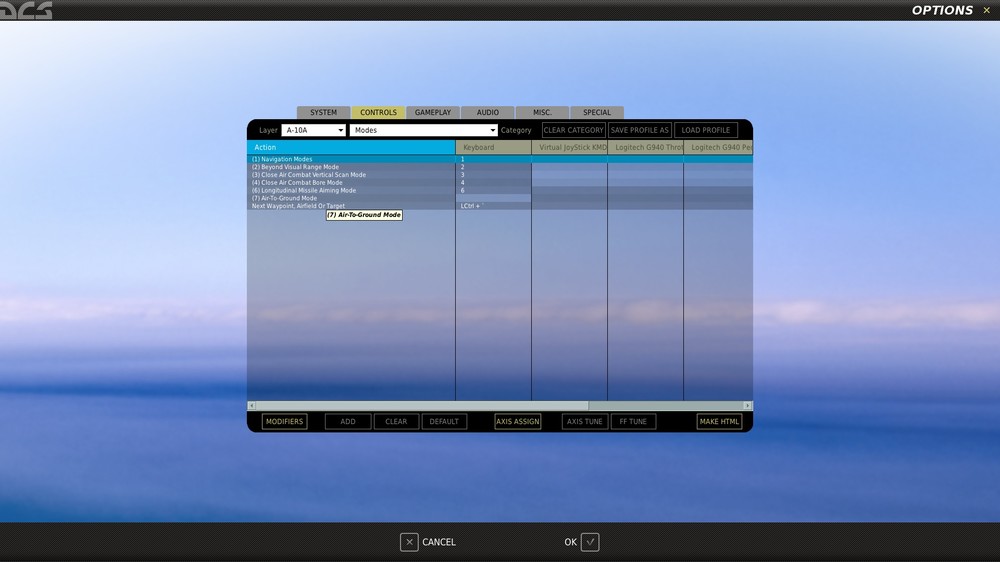Click scrollbar right arrow
Screen dimensions: 1000x562
pyautogui.click(x=748, y=406)
